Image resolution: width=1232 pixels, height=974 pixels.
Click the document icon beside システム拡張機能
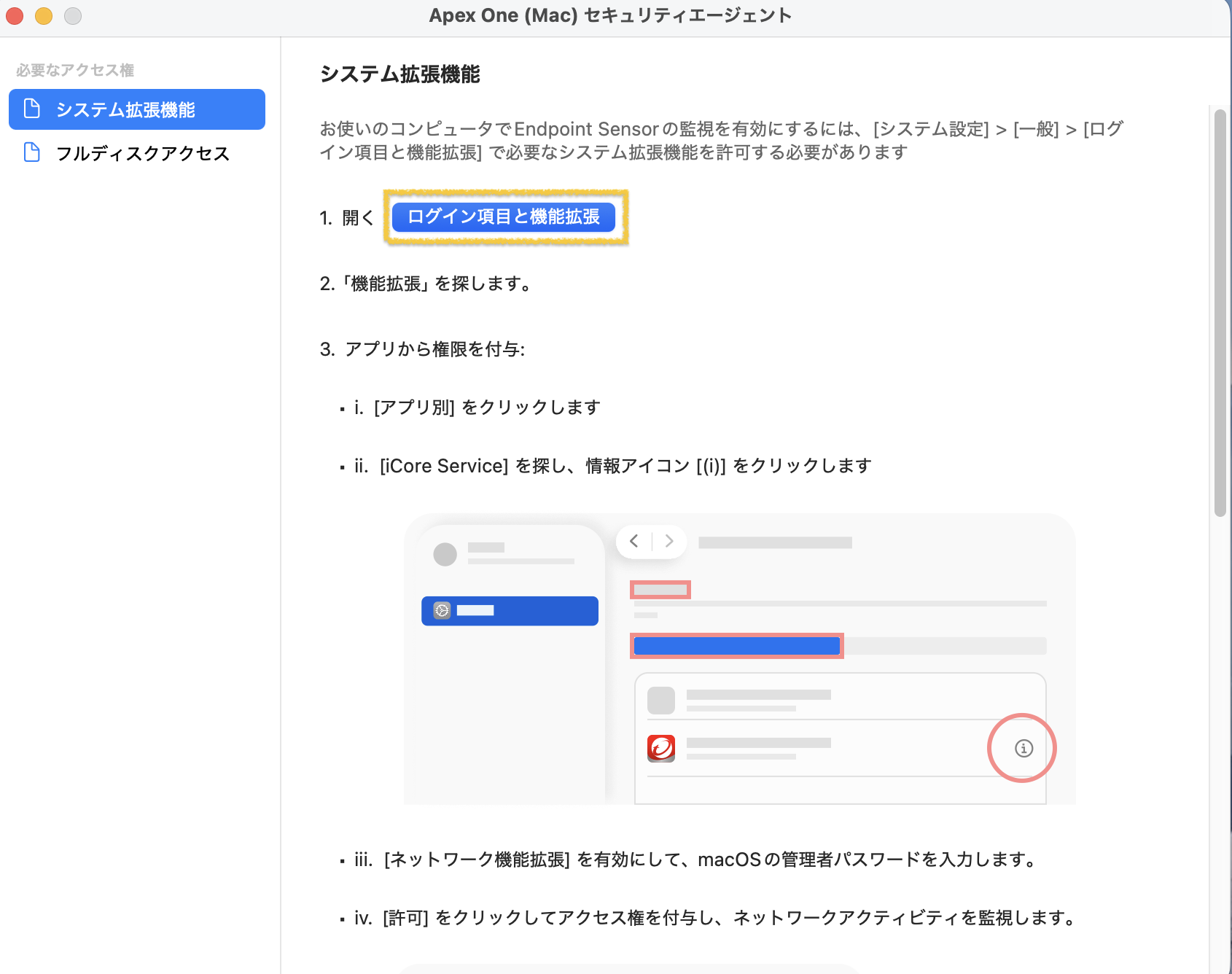[x=32, y=109]
